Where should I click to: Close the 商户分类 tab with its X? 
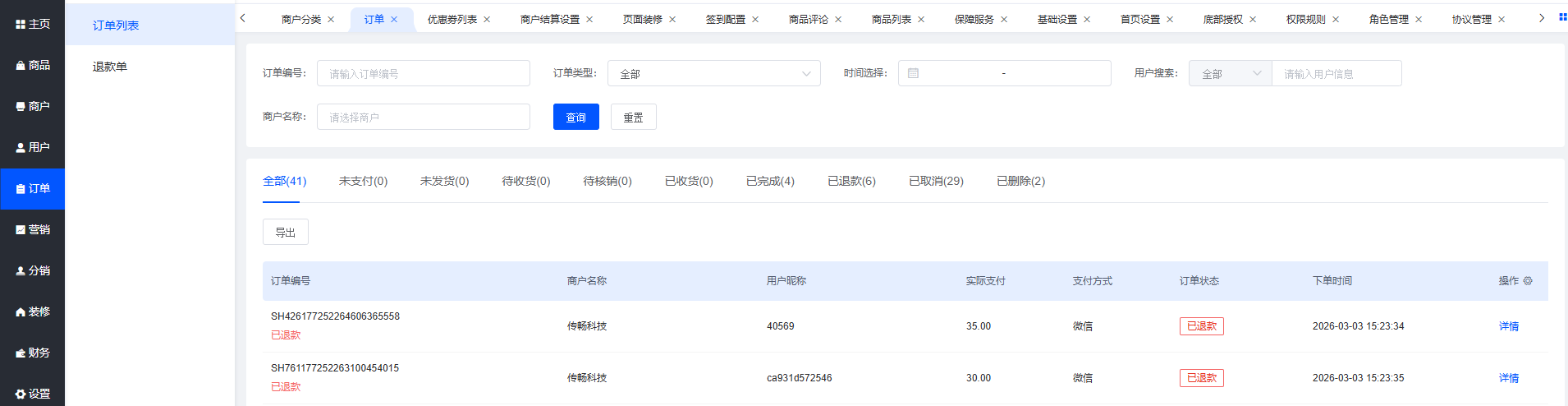(331, 20)
